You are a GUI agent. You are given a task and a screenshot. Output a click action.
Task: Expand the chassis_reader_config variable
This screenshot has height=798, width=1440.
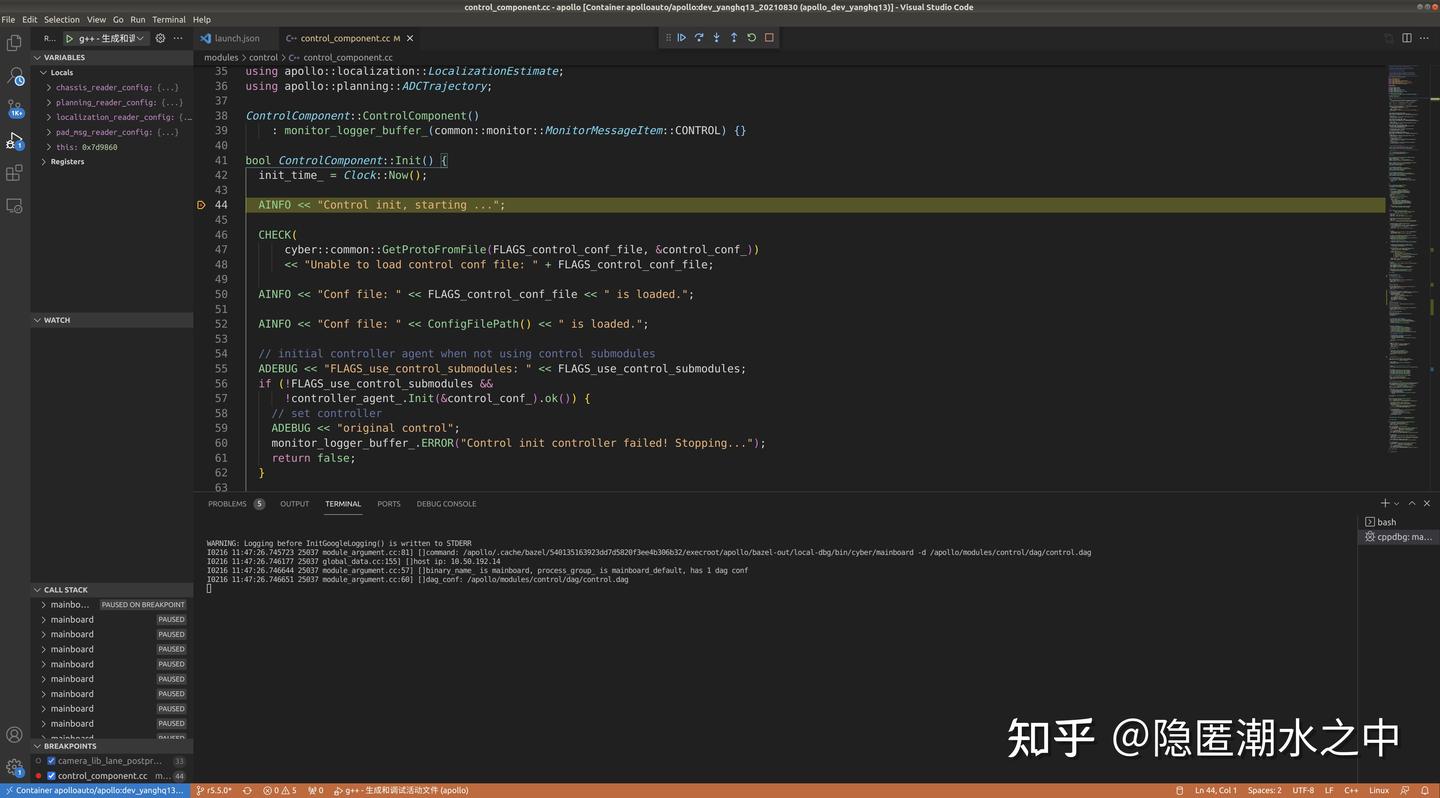(47, 87)
